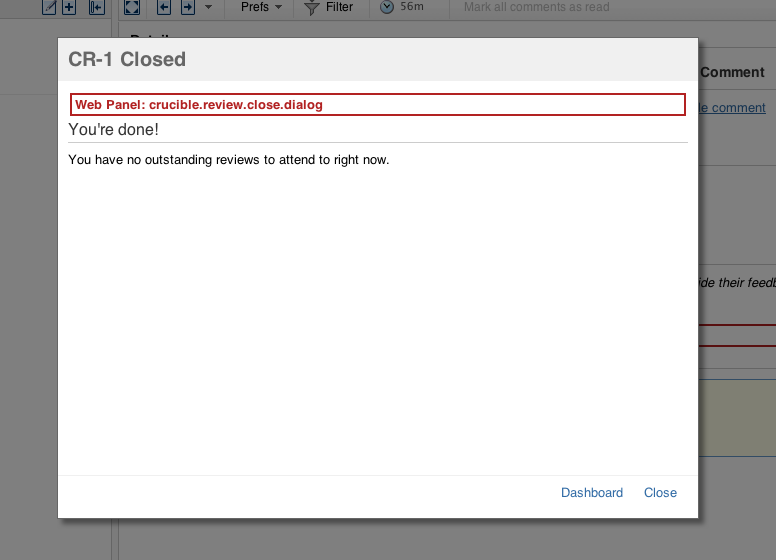The image size is (776, 560).
Task: Click the yellow highlighted panel at right
Action: tap(737, 417)
